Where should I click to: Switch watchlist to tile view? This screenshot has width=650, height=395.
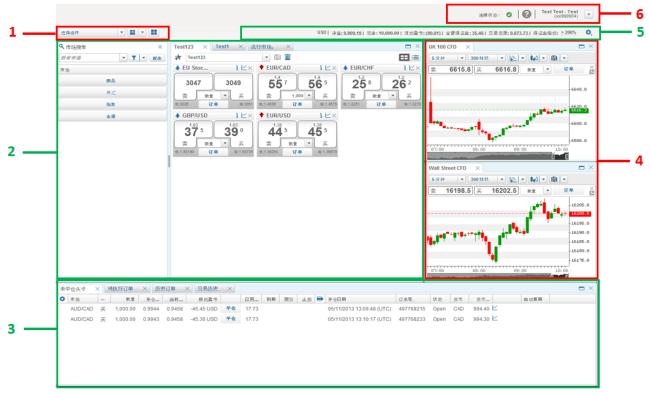click(404, 57)
